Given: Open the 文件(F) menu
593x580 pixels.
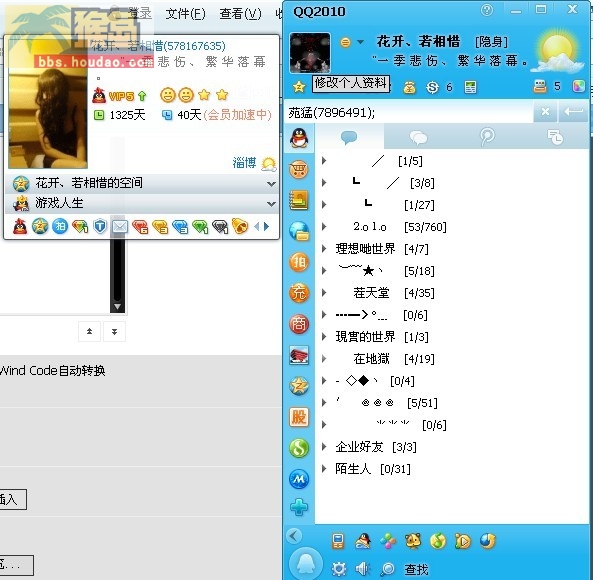Looking at the screenshot, I should (x=185, y=14).
